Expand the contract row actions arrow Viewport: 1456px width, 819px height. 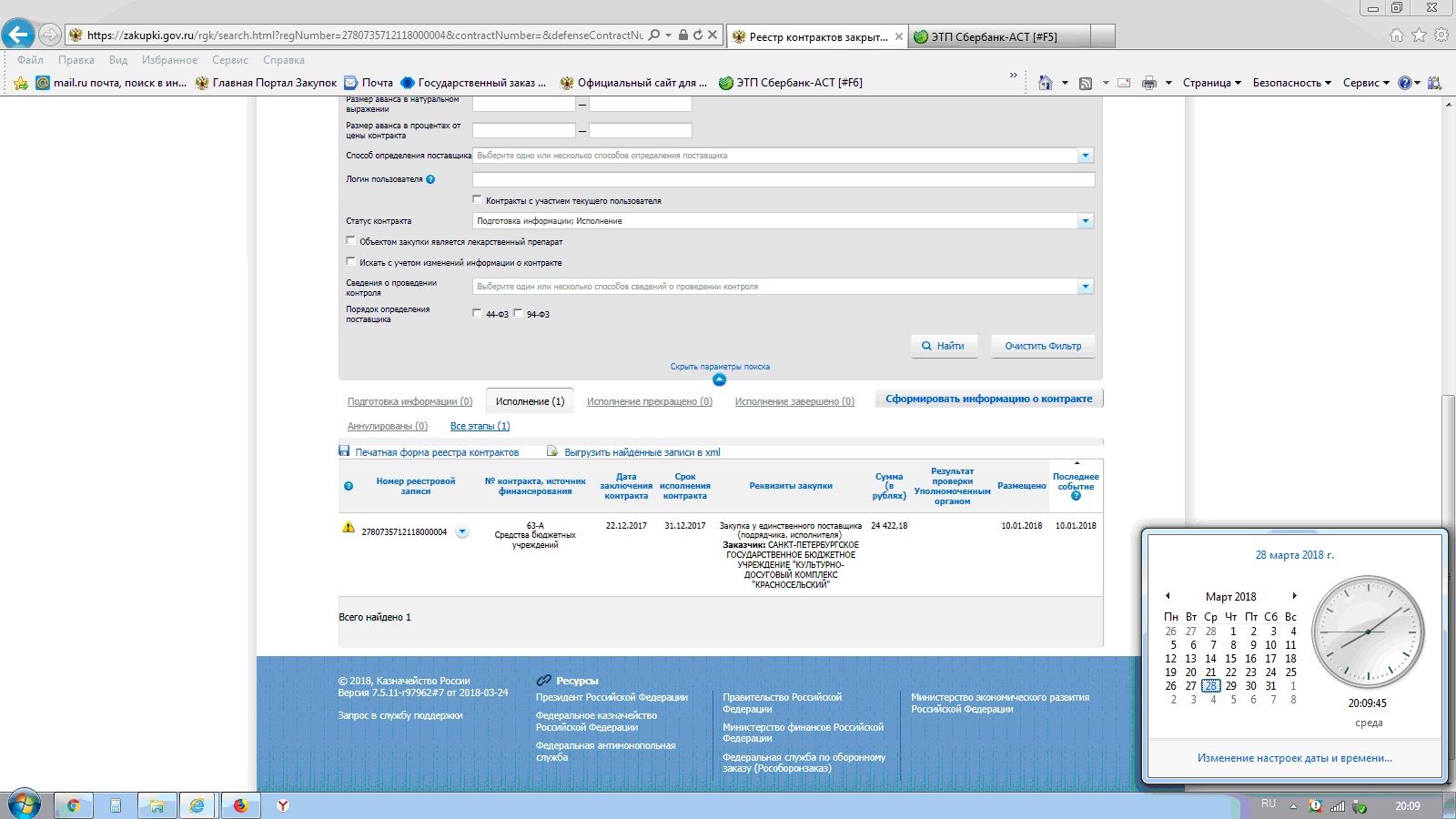point(462,532)
